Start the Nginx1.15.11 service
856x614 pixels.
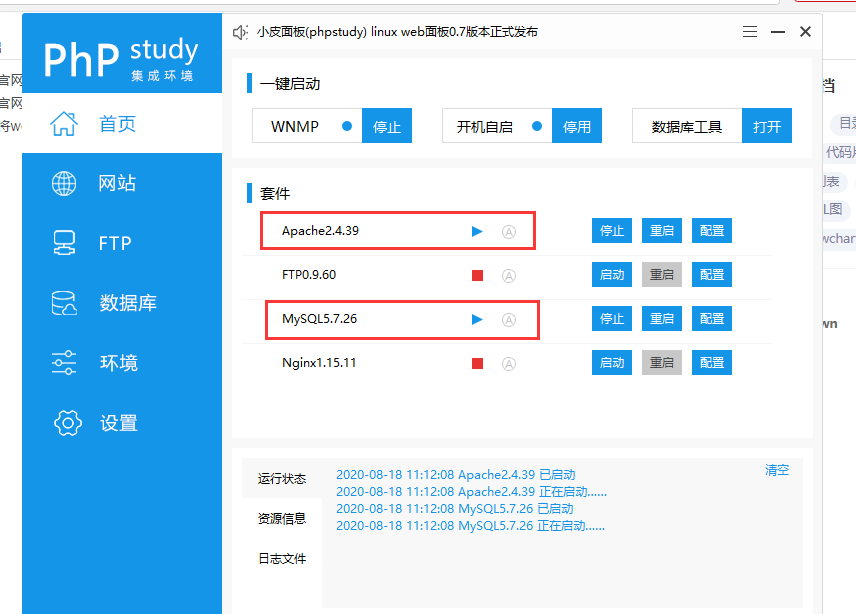click(x=612, y=363)
